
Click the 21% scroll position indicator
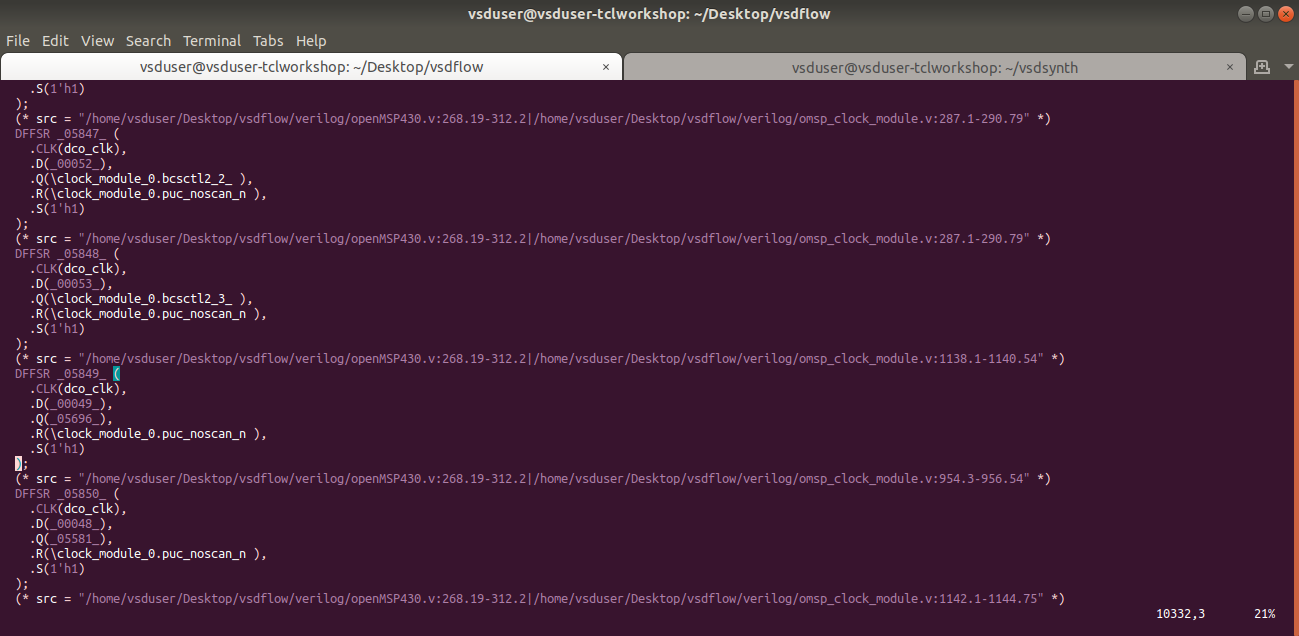pos(1263,613)
